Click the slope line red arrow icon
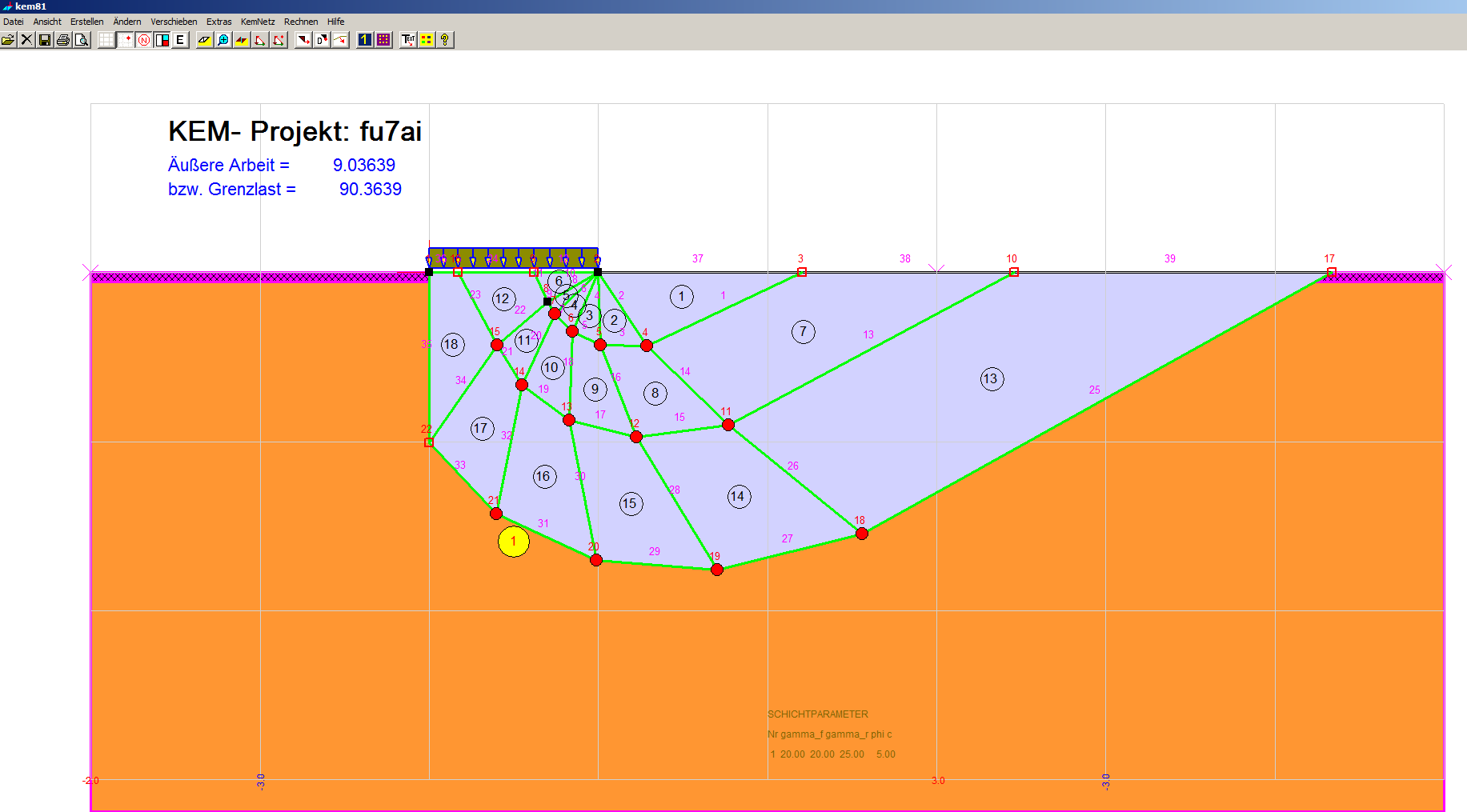 (x=340, y=39)
